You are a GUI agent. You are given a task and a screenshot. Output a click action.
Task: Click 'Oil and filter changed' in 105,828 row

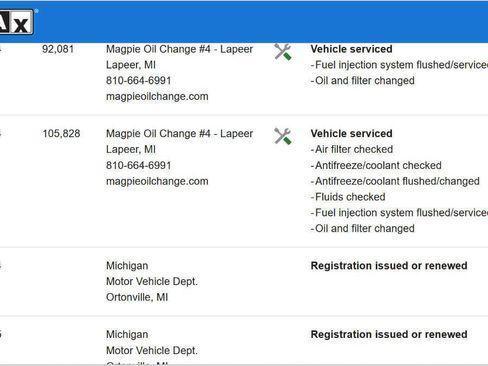[x=363, y=228]
